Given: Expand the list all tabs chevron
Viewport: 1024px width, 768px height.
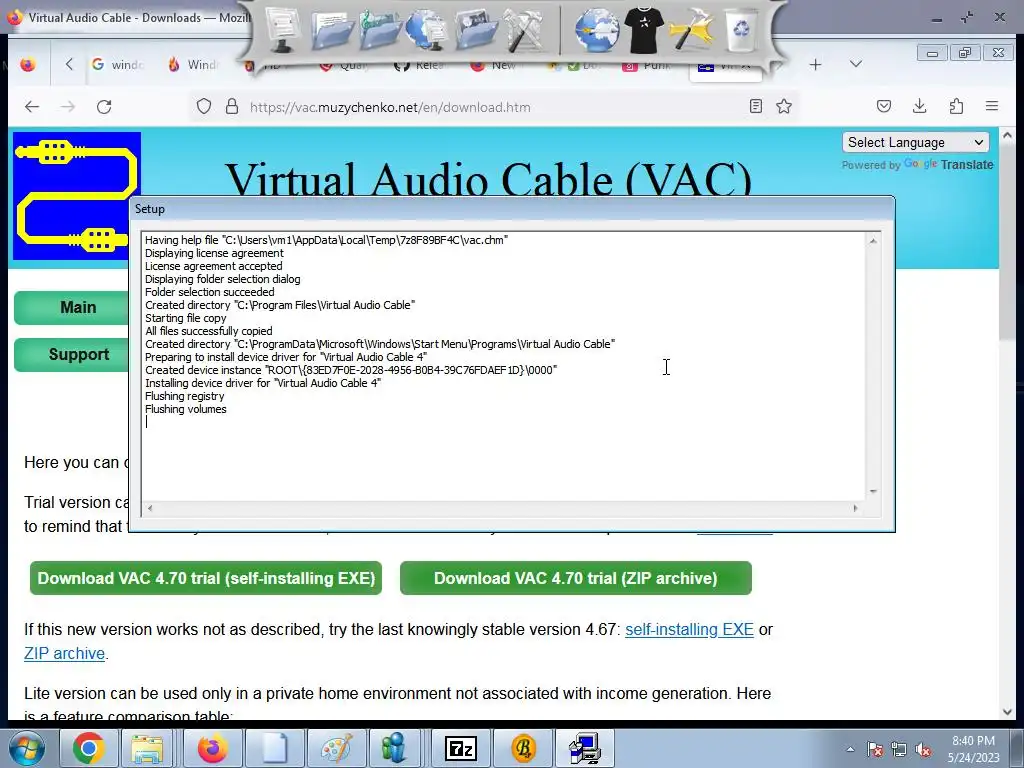Looking at the screenshot, I should pyautogui.click(x=856, y=64).
